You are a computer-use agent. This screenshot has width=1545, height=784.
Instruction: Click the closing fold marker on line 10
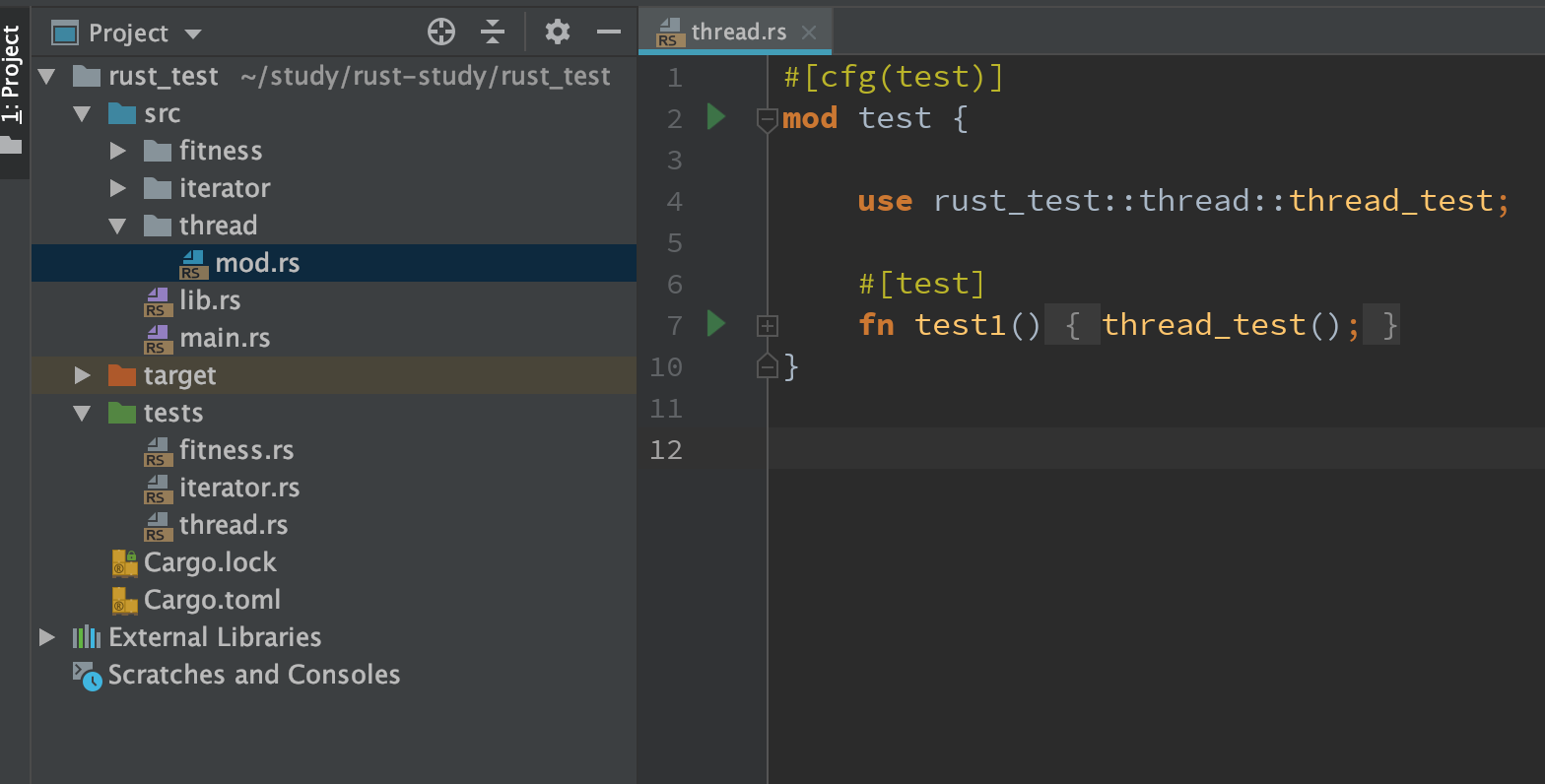(768, 366)
